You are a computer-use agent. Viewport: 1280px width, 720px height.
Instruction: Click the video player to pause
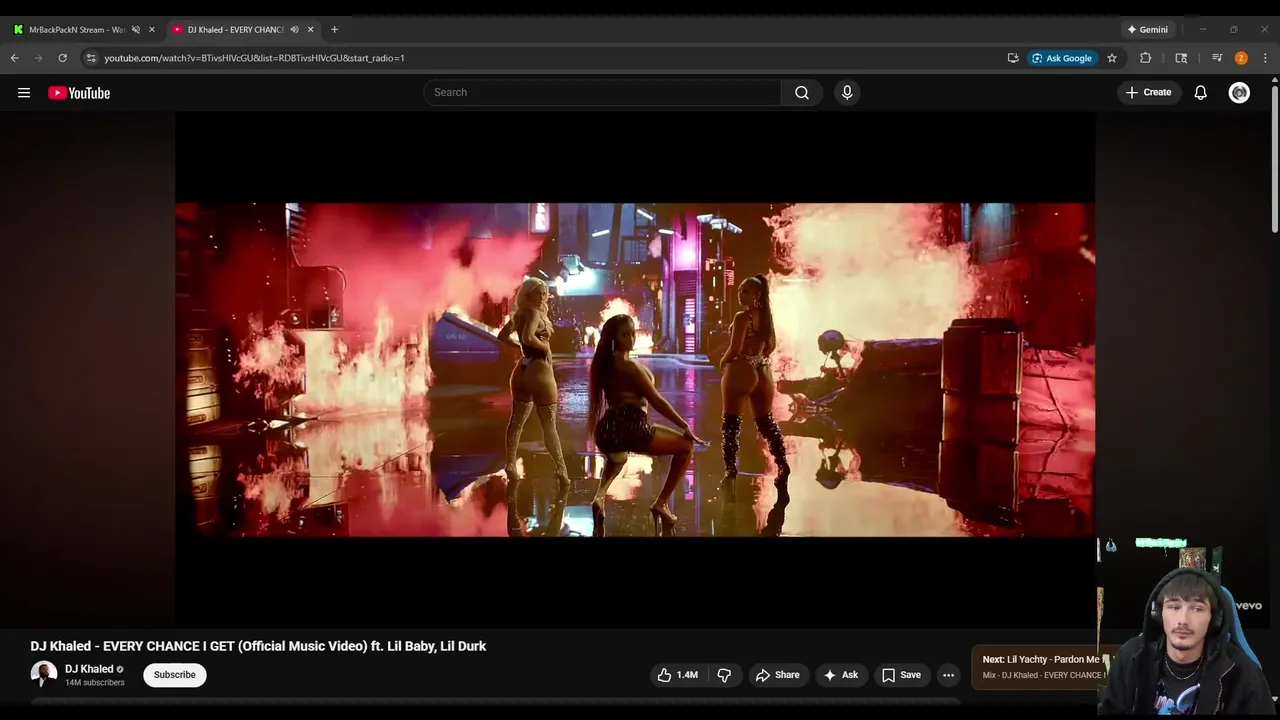pyautogui.click(x=635, y=370)
